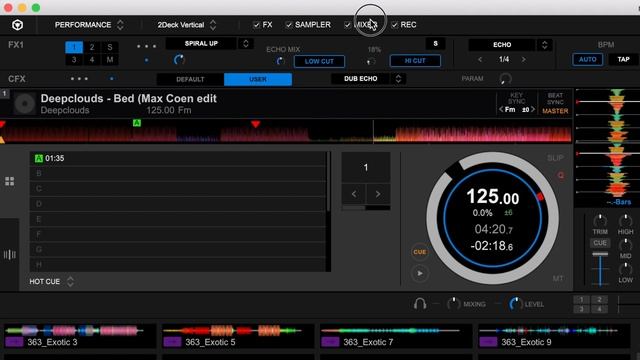Open the PERFORMANCE mode dropdown
The width and height of the screenshot is (640, 360).
(89, 25)
